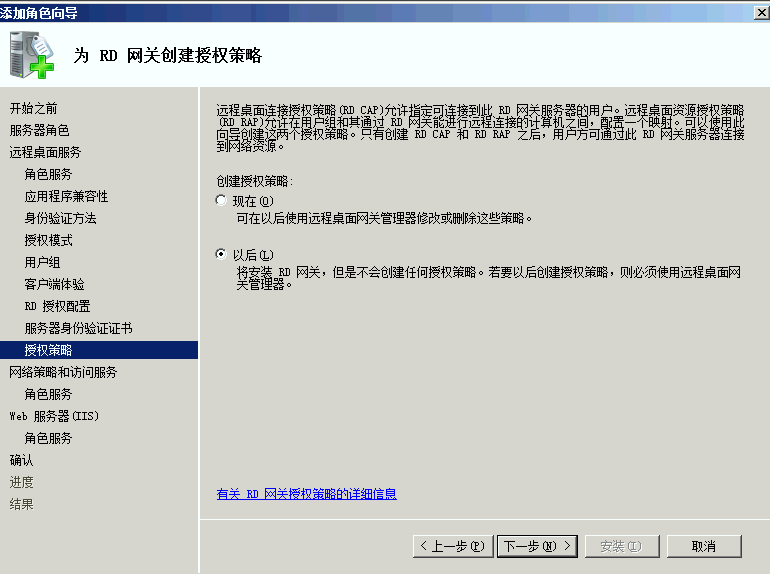770x574 pixels.
Task: Click the server role wizard icon
Action: click(31, 55)
